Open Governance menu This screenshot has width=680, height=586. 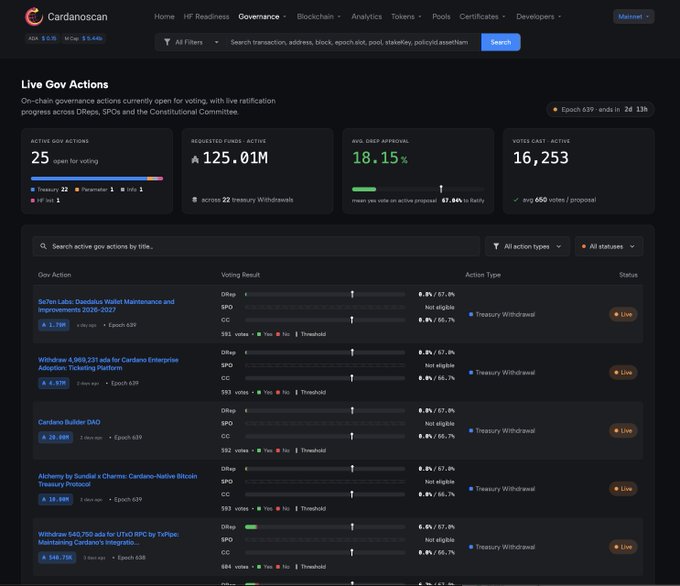pyautogui.click(x=262, y=16)
